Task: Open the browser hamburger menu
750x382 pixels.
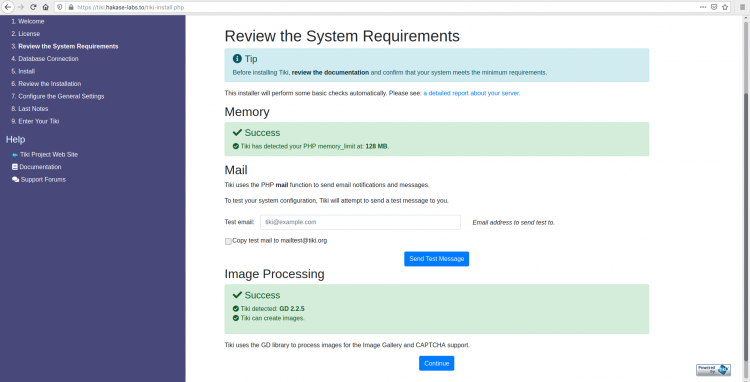Action: coord(742,7)
